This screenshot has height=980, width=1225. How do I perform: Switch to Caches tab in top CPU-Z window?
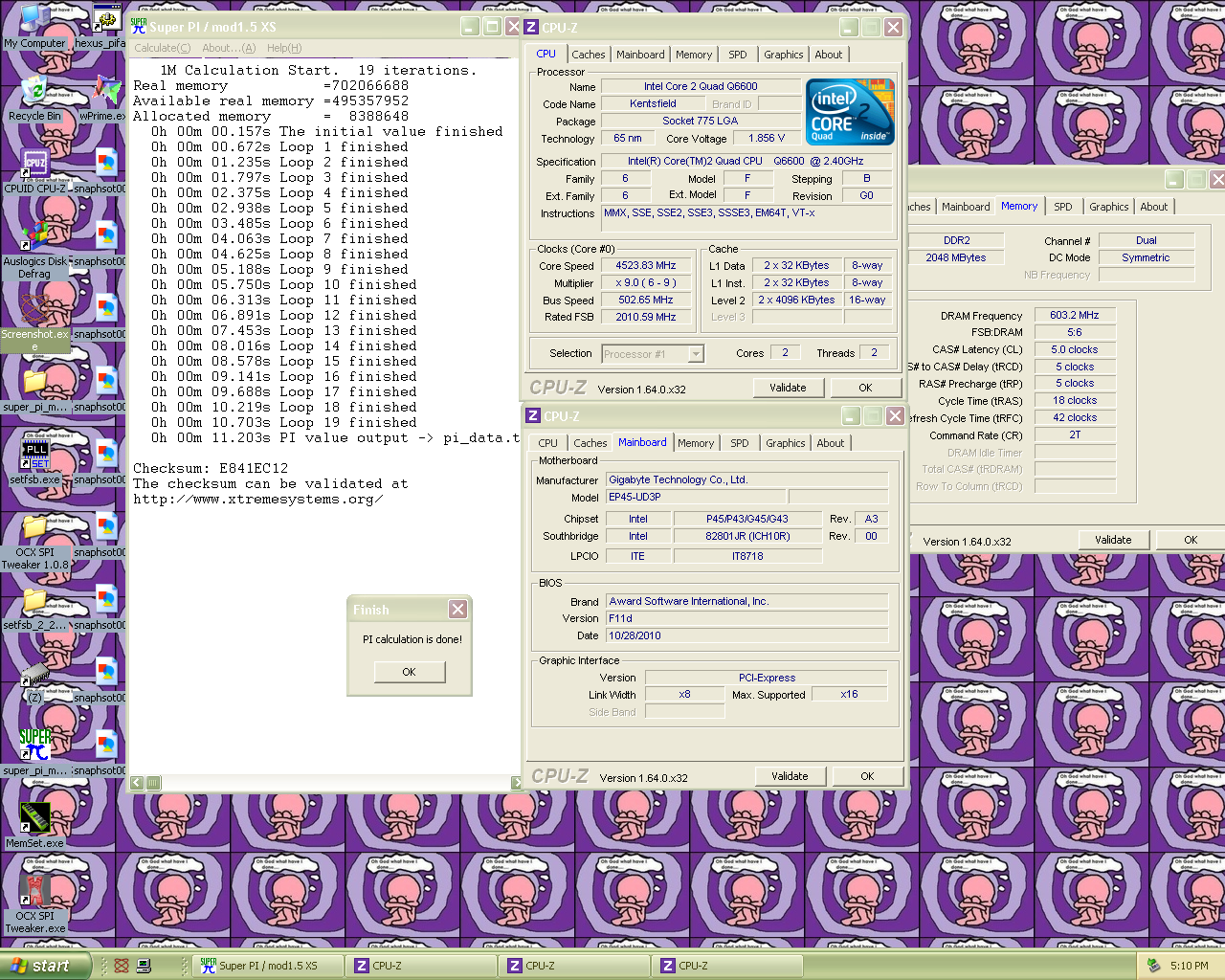(589, 55)
